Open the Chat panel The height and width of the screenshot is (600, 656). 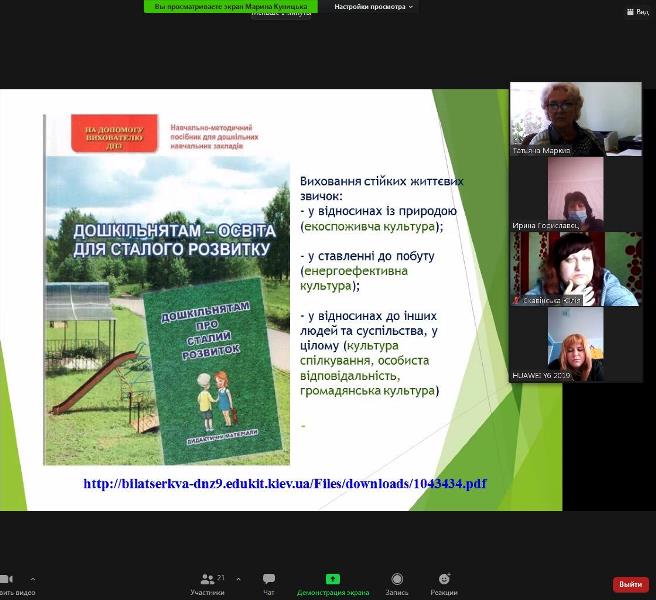268,580
